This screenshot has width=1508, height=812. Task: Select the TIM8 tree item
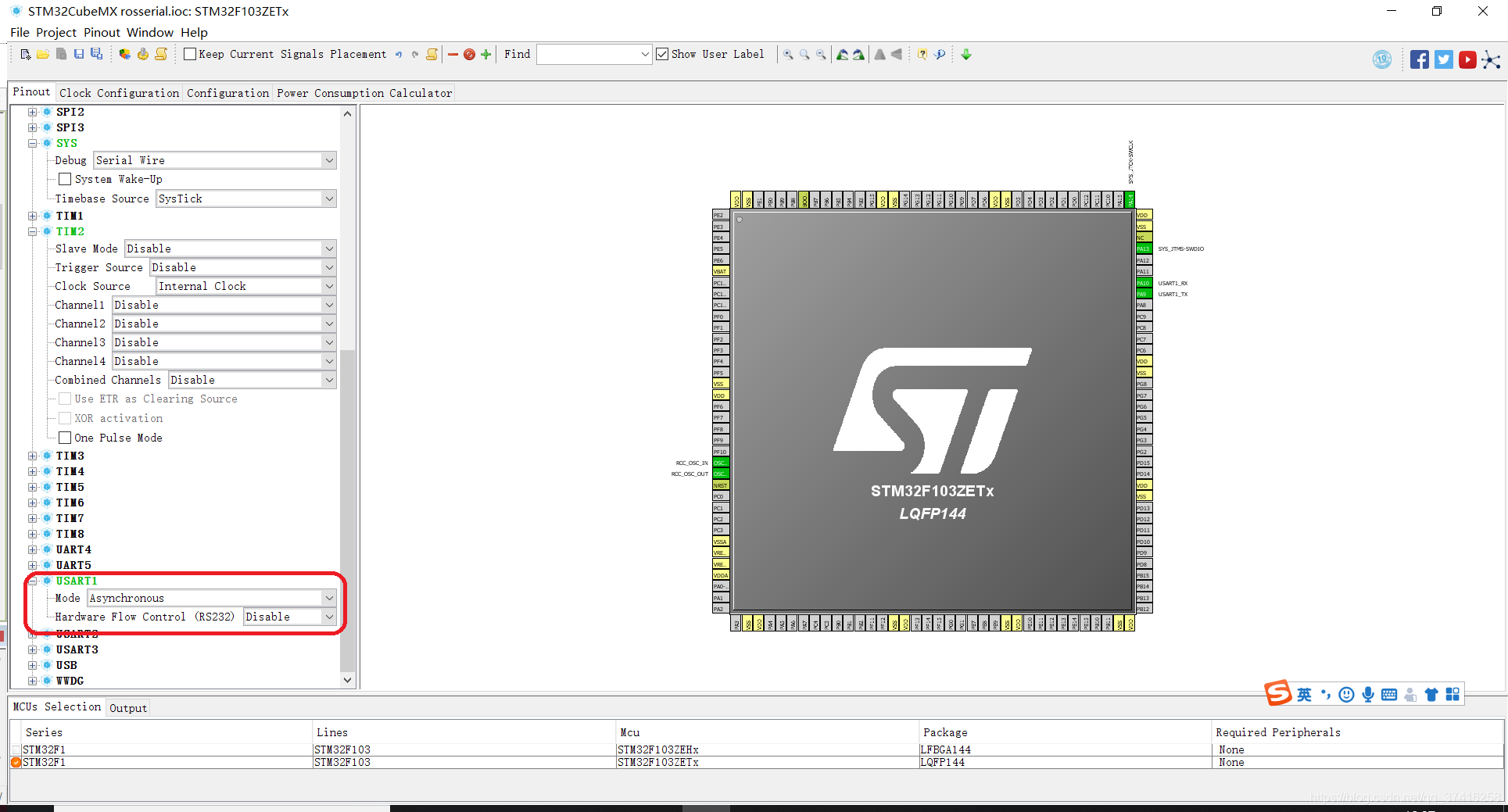[70, 534]
